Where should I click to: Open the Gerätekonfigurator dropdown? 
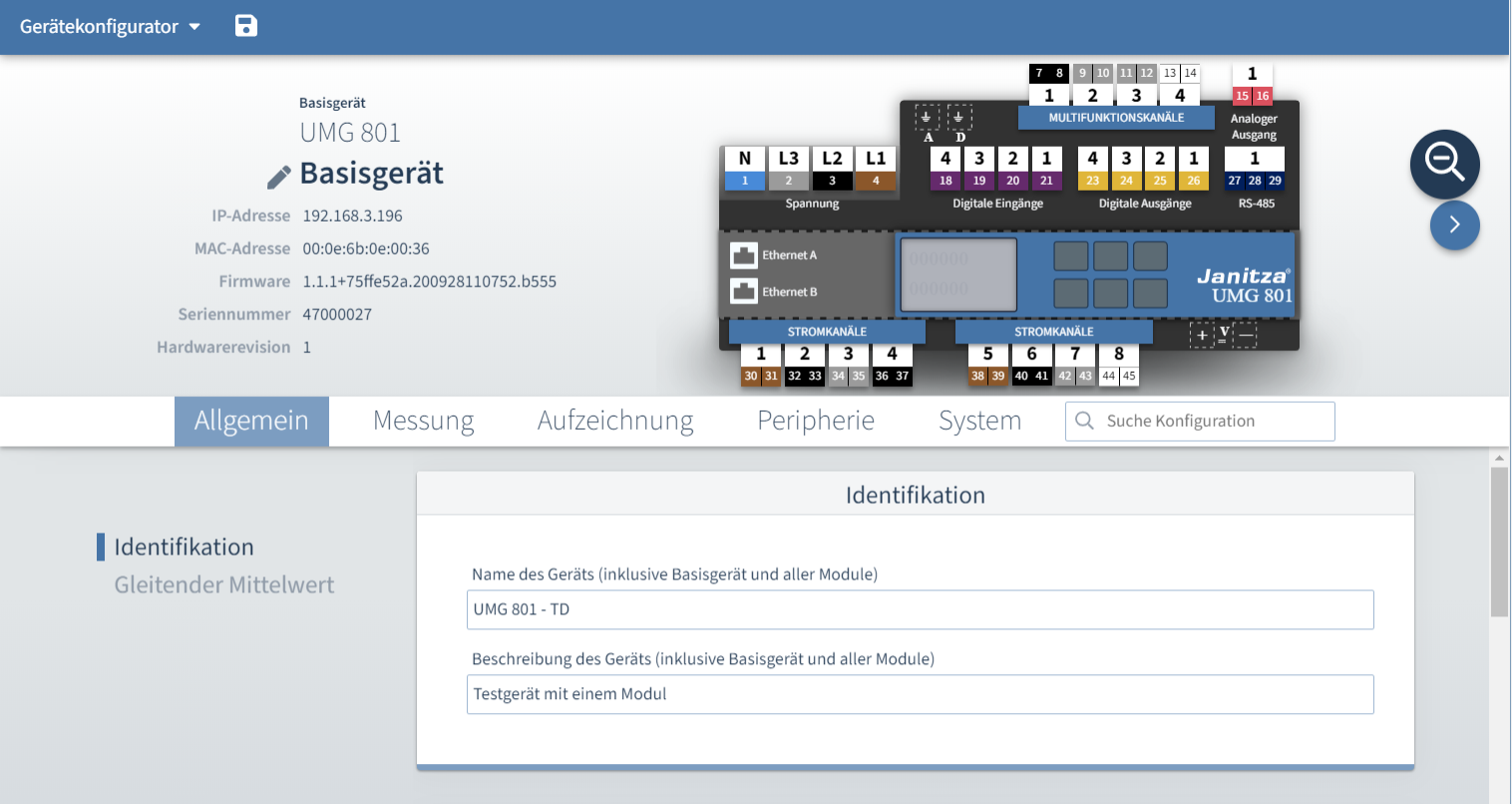click(x=108, y=26)
